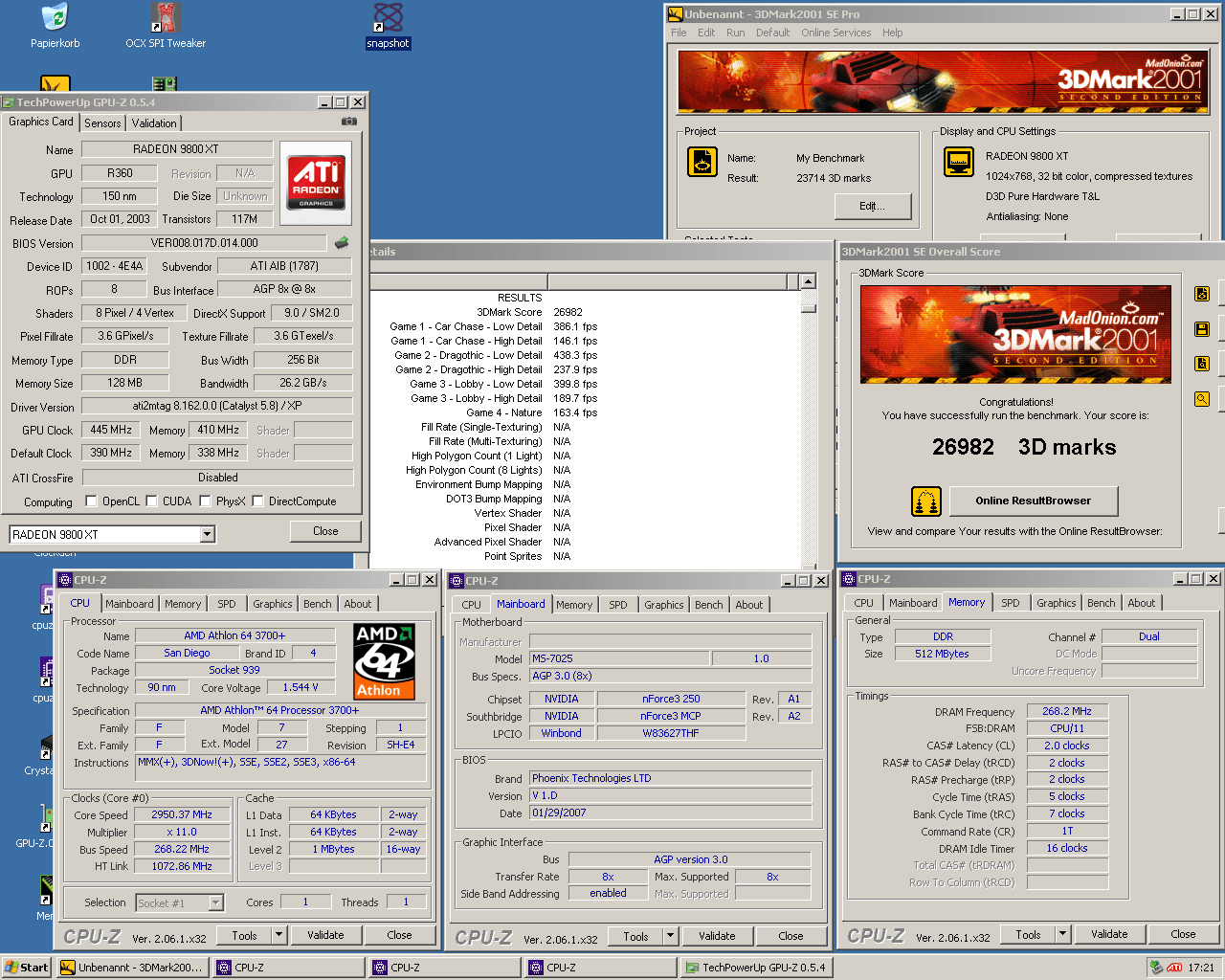The height and width of the screenshot is (980, 1225).
Task: Open the Windows Start menu
Action: (26, 968)
